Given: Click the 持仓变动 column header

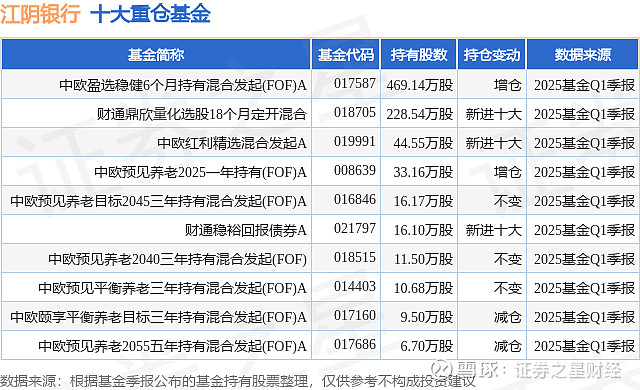Looking at the screenshot, I should 492,54.
